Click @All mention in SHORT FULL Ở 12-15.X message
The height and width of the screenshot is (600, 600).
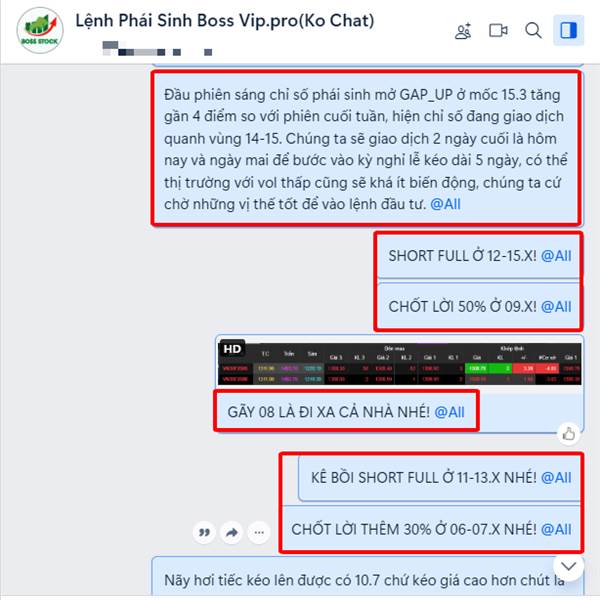tap(556, 256)
